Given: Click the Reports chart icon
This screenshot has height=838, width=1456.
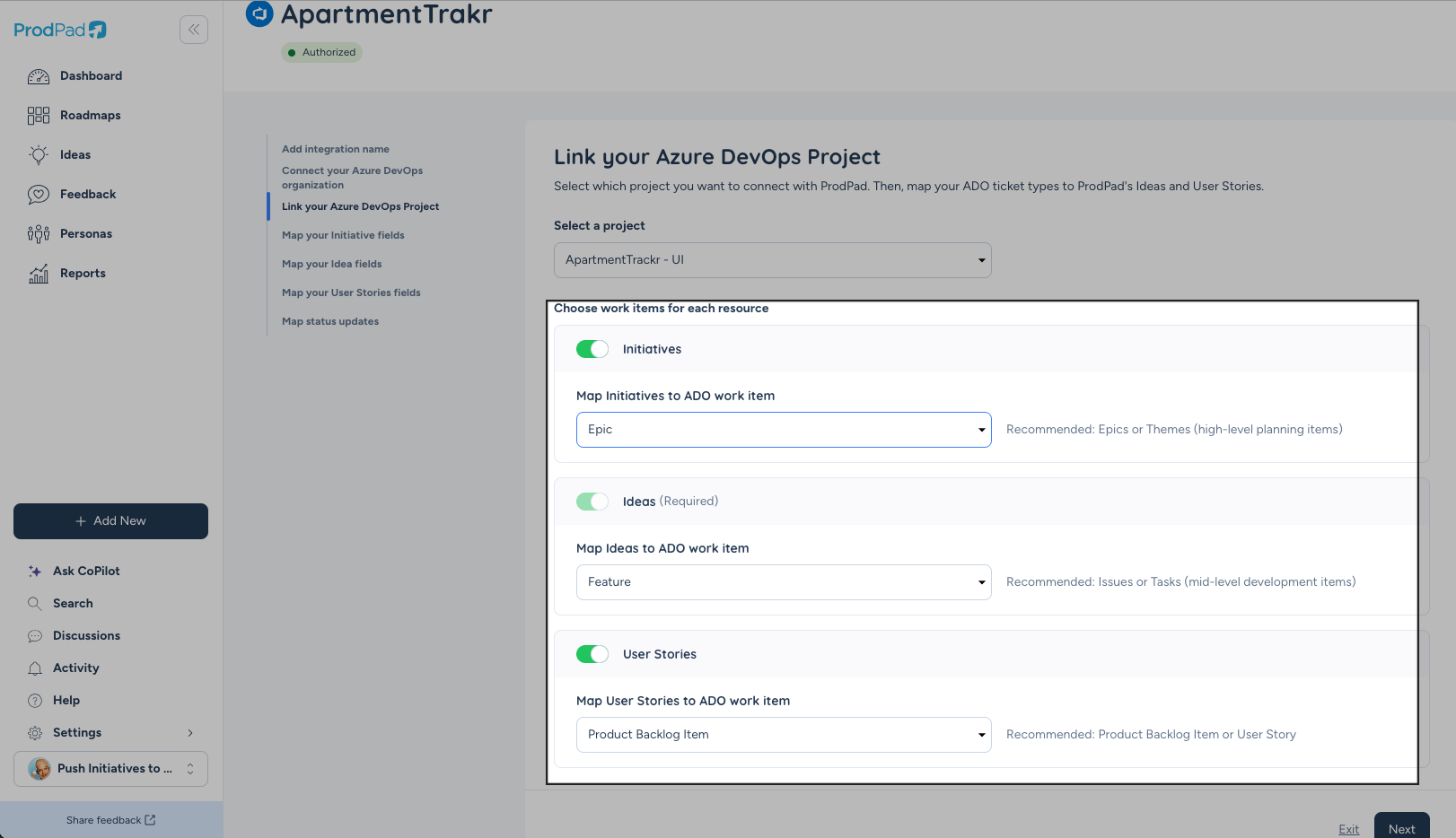Looking at the screenshot, I should tap(39, 274).
